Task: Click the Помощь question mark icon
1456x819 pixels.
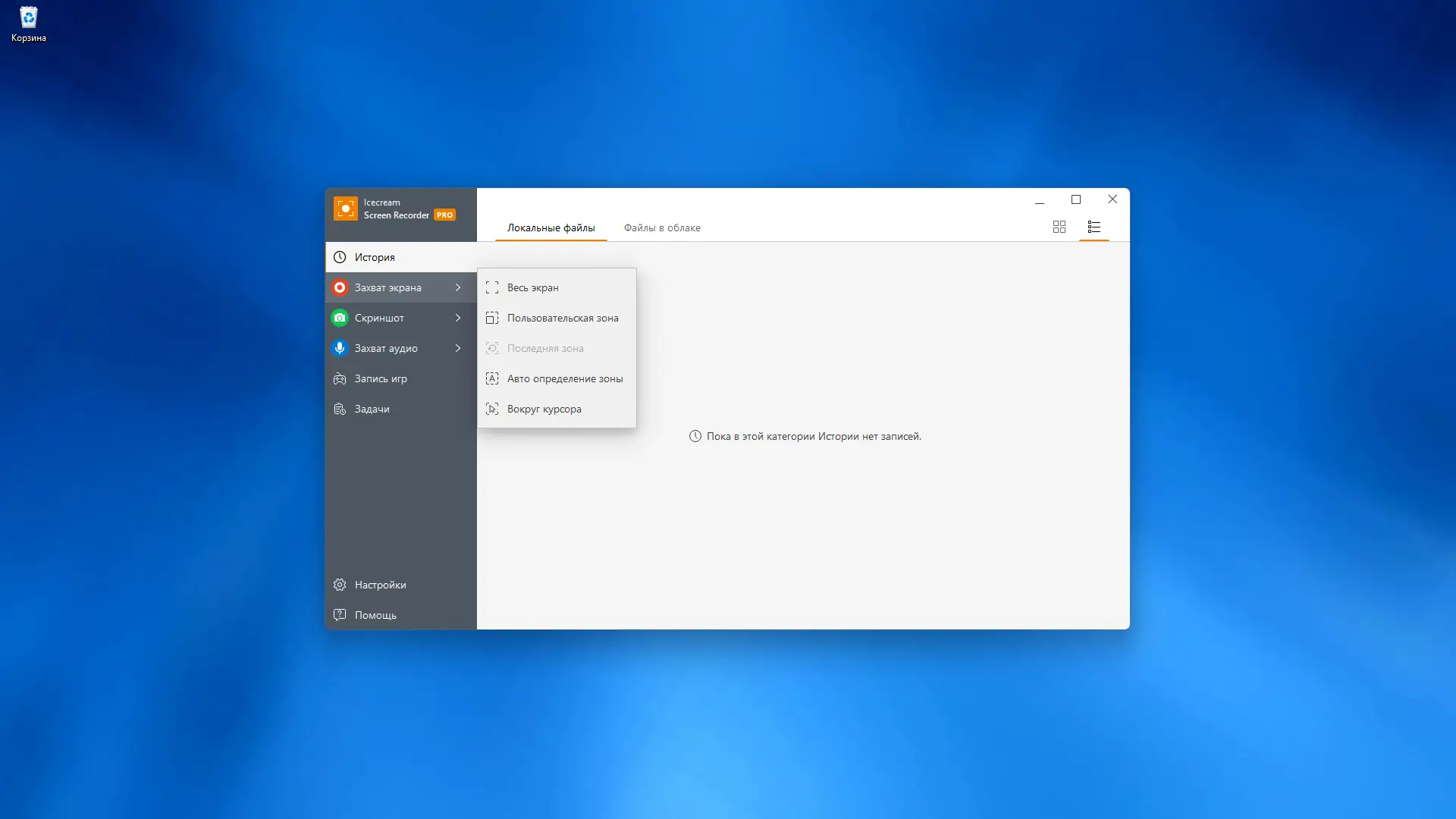Action: [340, 615]
